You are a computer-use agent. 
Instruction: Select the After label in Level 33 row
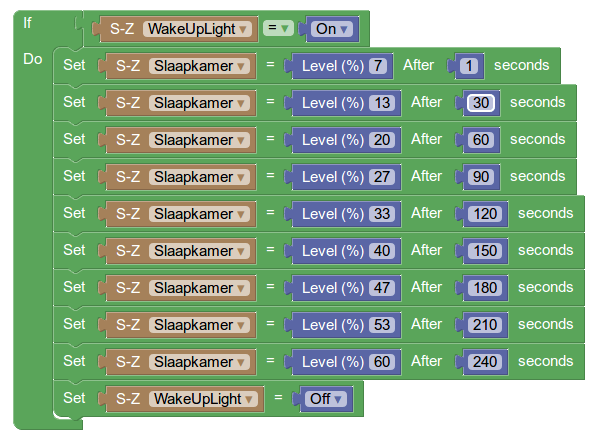click(x=426, y=213)
